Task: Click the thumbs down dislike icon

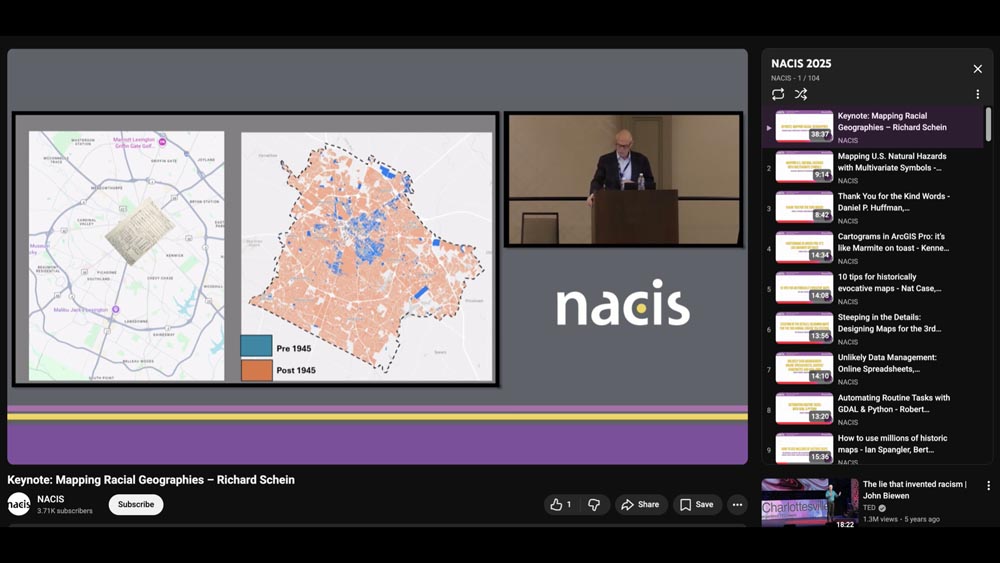Action: tap(594, 505)
